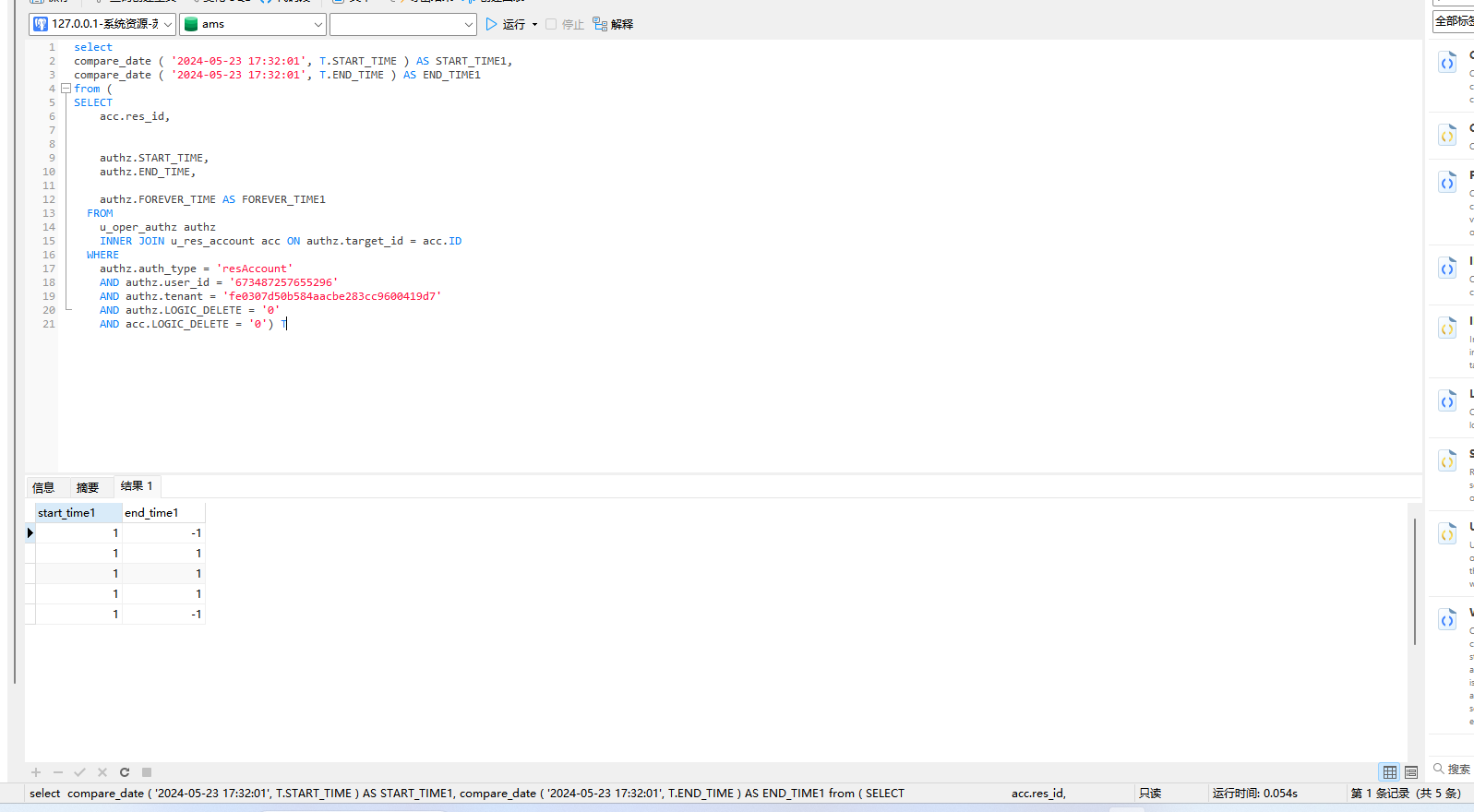This screenshot has height=812, width=1474.
Task: Delete record with minus icon
Action: (x=58, y=772)
